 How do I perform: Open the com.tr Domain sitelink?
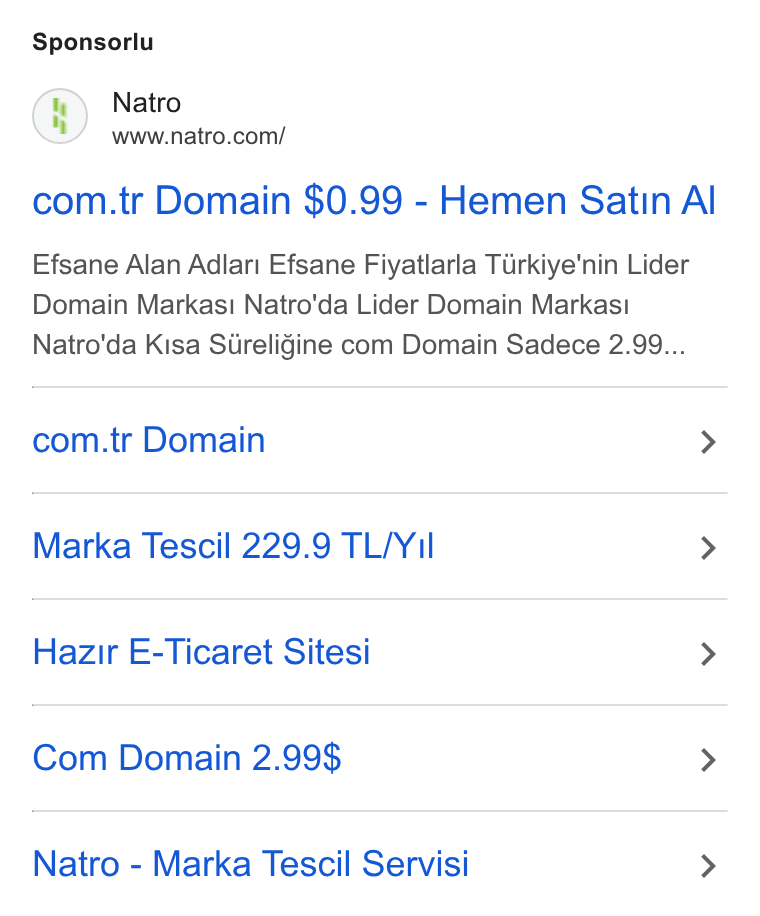pyautogui.click(x=149, y=440)
